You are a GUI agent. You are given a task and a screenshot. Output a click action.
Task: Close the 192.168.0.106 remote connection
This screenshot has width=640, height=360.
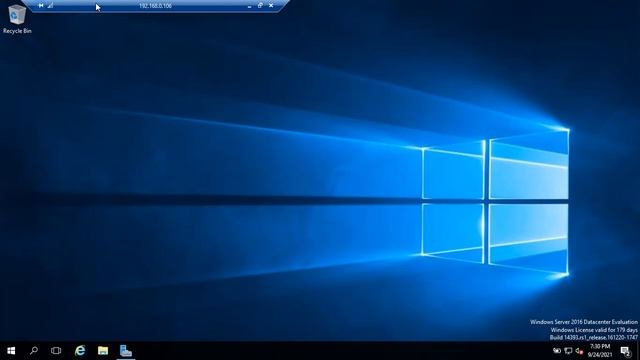pyautogui.click(x=271, y=6)
